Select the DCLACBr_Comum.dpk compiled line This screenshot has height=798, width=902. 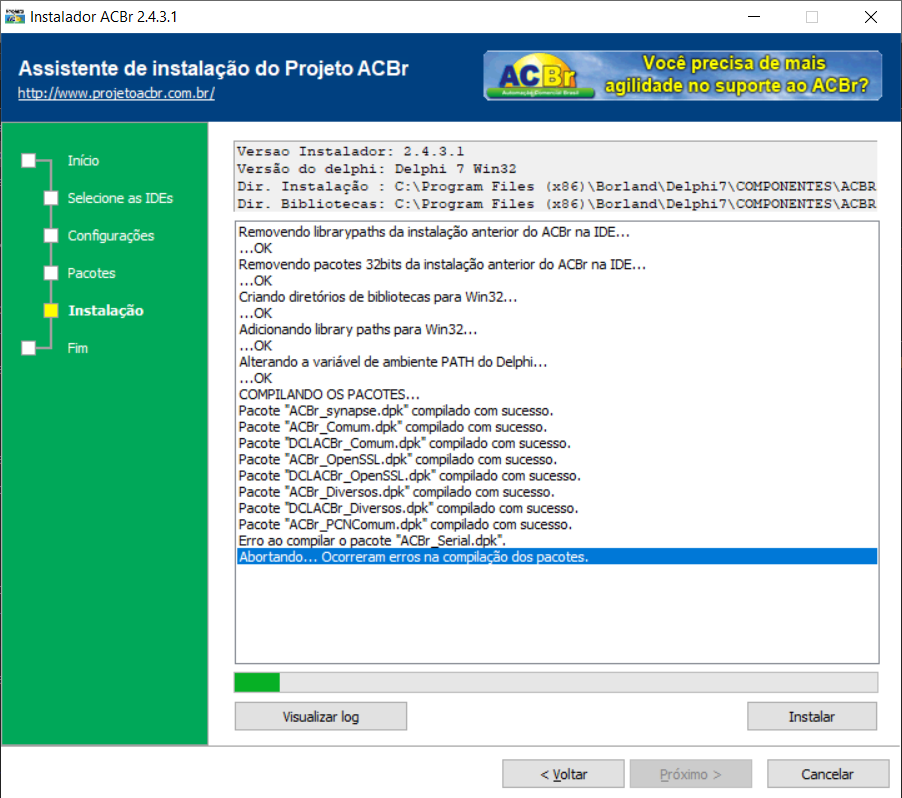557,443
